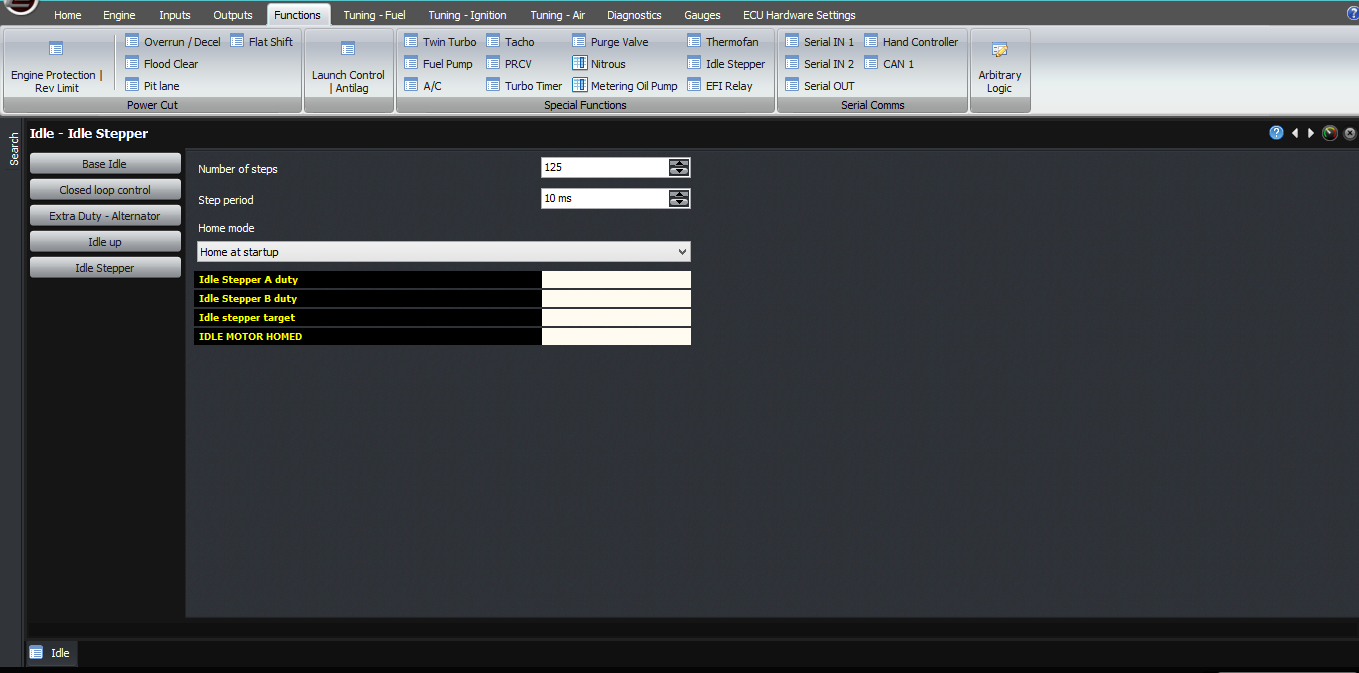Open Engine Protection Rev Limit settings

(56, 66)
